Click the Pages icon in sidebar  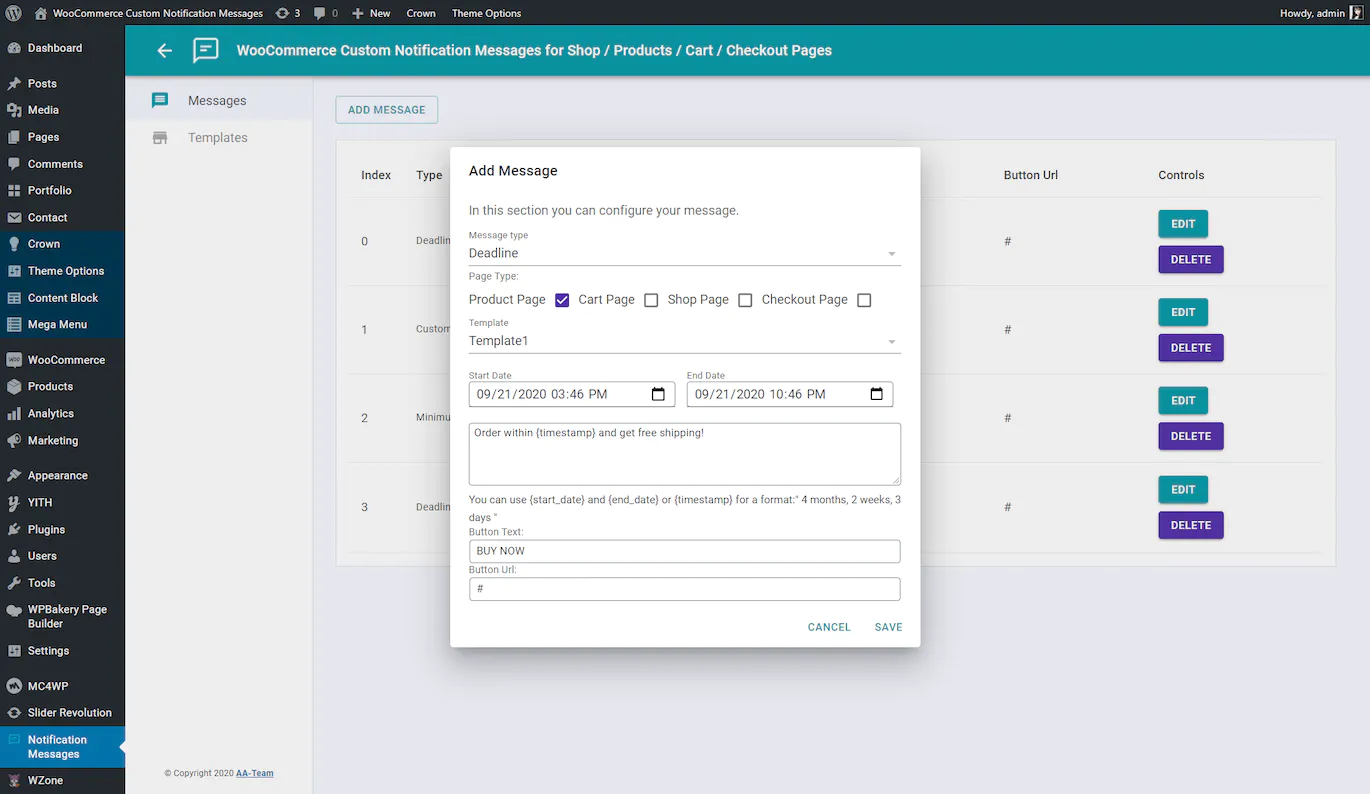(14, 137)
